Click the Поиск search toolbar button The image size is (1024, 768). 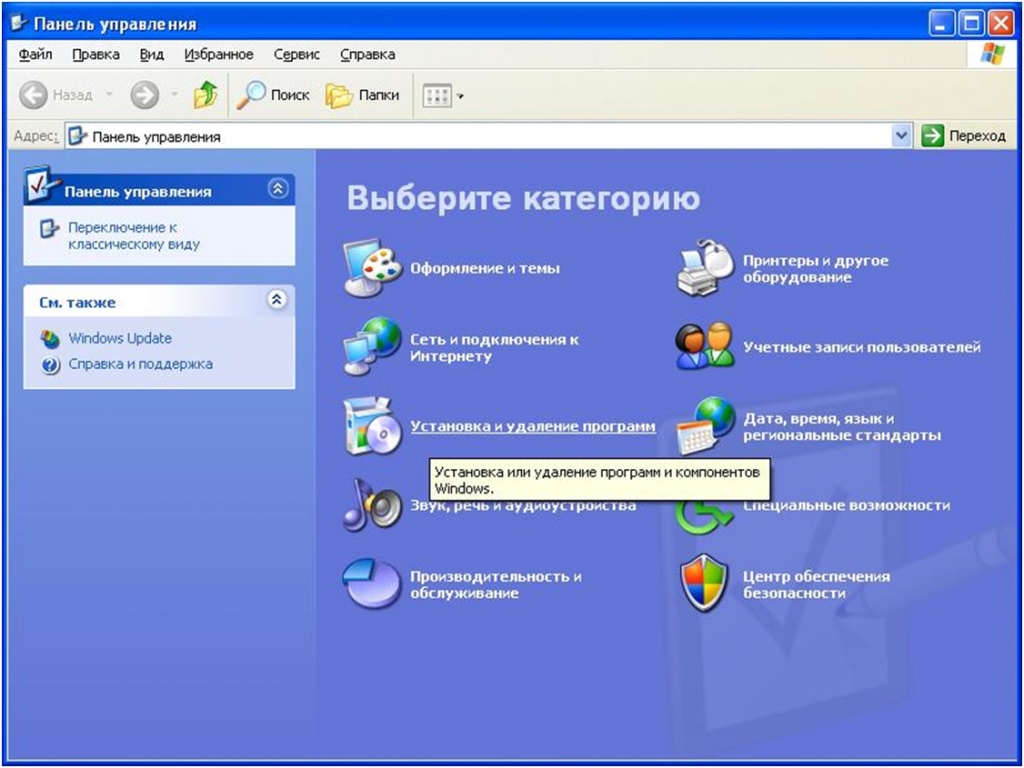click(274, 95)
